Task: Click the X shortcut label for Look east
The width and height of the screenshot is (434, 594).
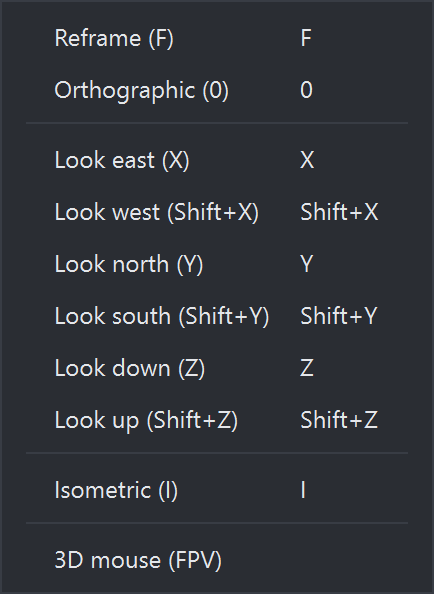Action: 307,160
